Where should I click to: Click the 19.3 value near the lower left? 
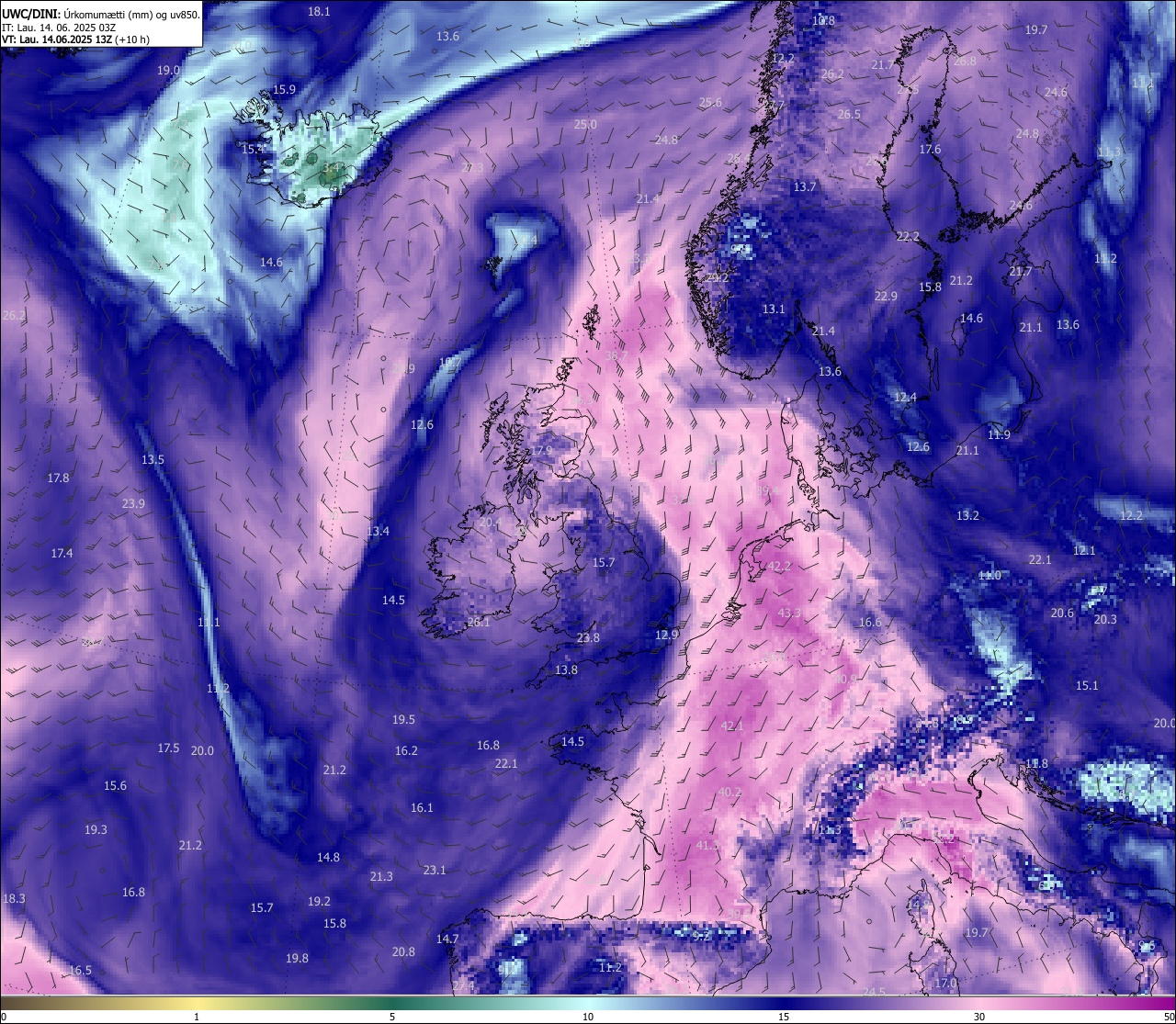[x=96, y=830]
